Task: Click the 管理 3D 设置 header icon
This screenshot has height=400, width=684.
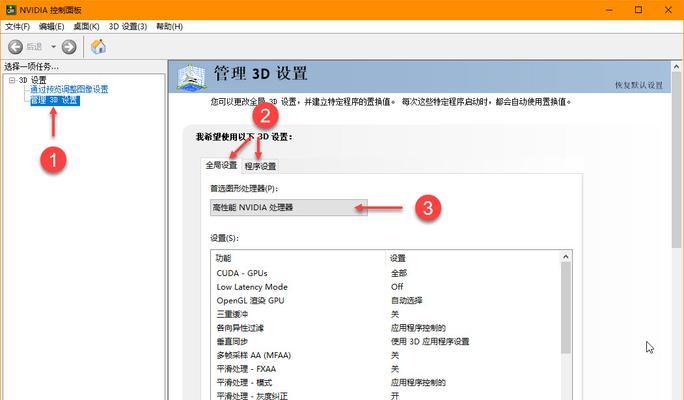Action: (192, 76)
